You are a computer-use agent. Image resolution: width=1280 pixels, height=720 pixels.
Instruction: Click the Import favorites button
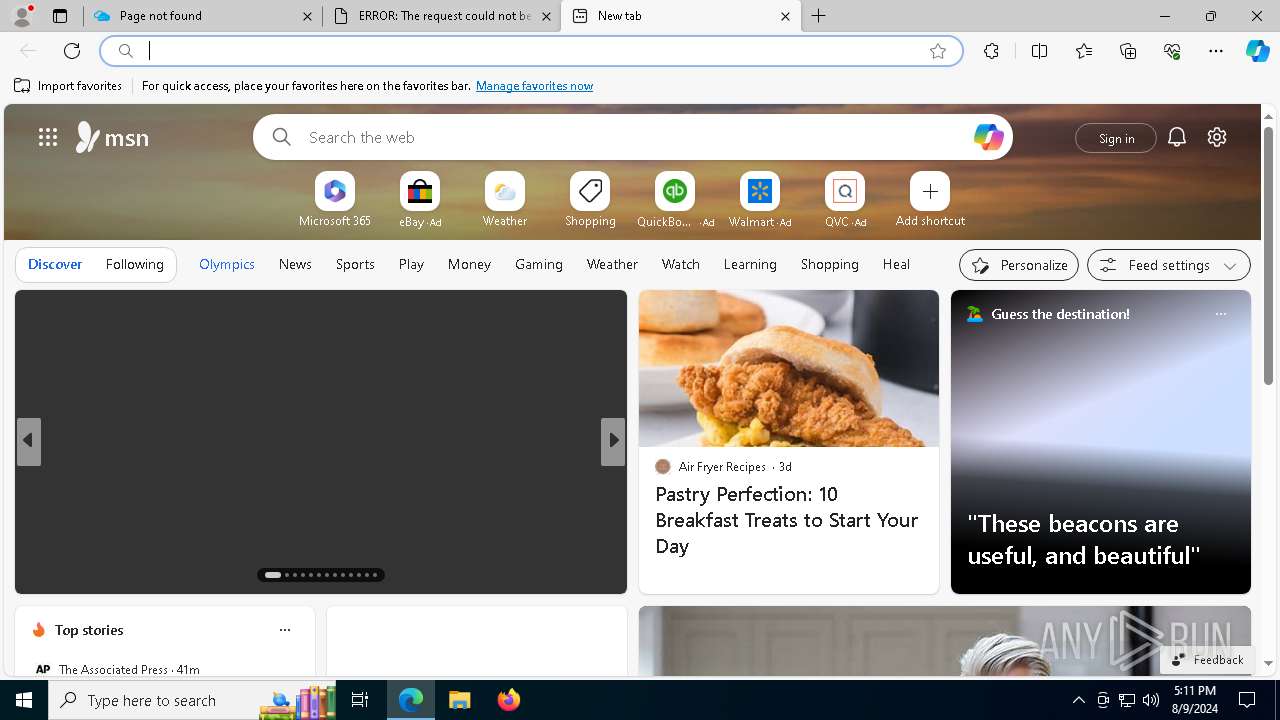[68, 86]
